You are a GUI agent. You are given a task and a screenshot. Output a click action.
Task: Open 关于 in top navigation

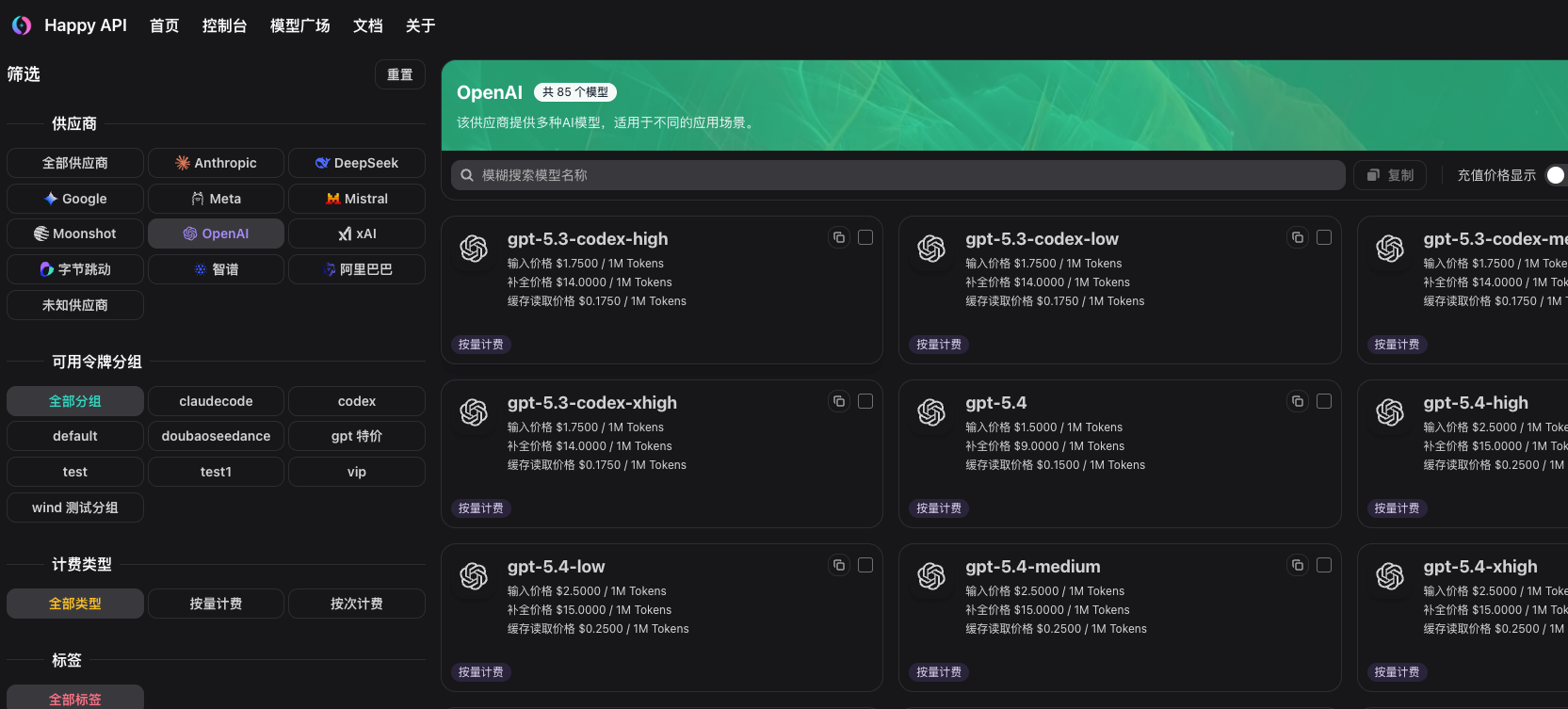(x=421, y=25)
